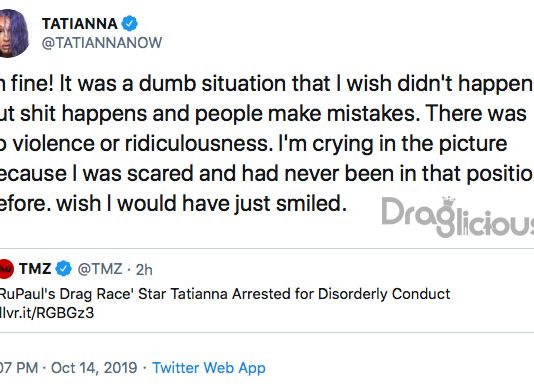Open the @TATIANNANOW handle
This screenshot has width=534, height=391.
click(102, 43)
